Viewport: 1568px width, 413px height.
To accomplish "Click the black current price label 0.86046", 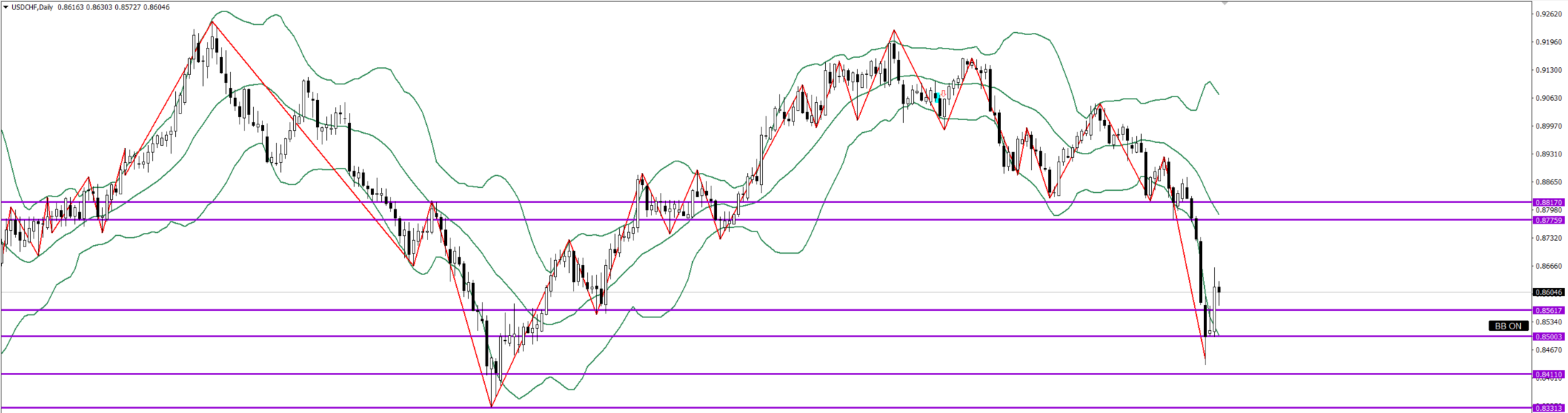I will (1548, 292).
